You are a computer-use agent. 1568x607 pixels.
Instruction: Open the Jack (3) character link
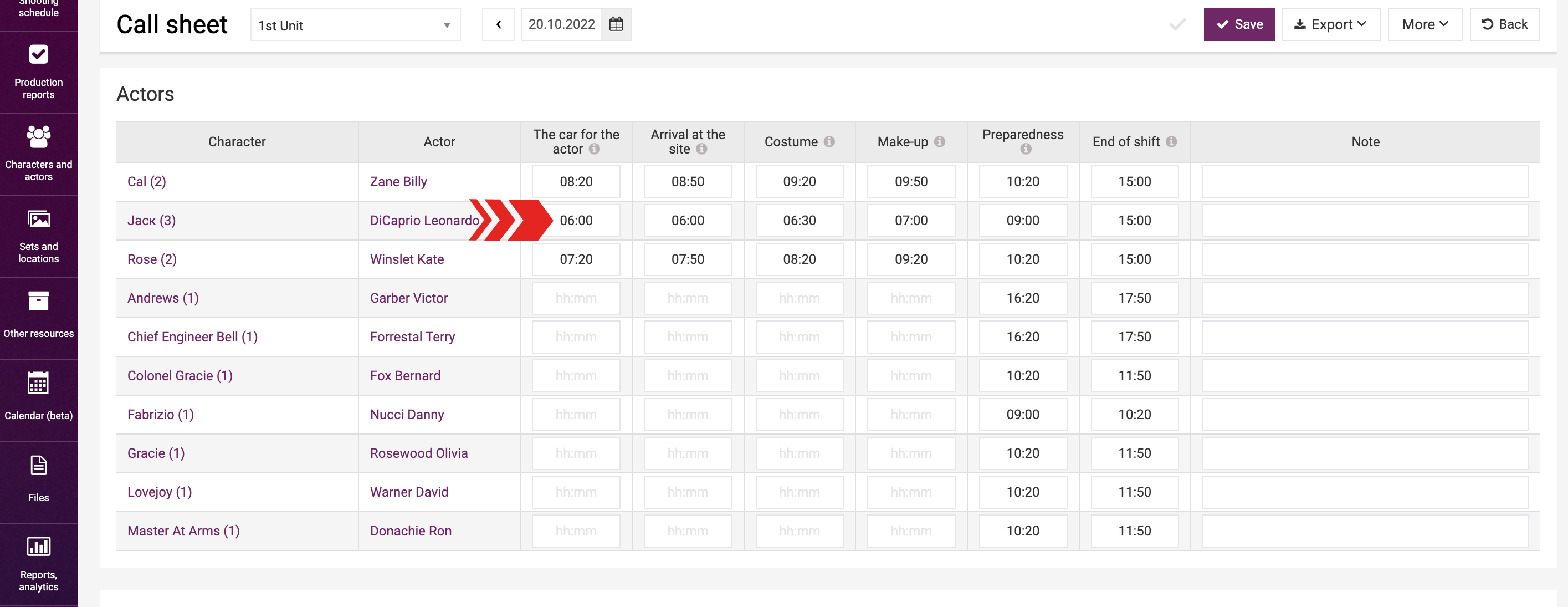(x=152, y=221)
